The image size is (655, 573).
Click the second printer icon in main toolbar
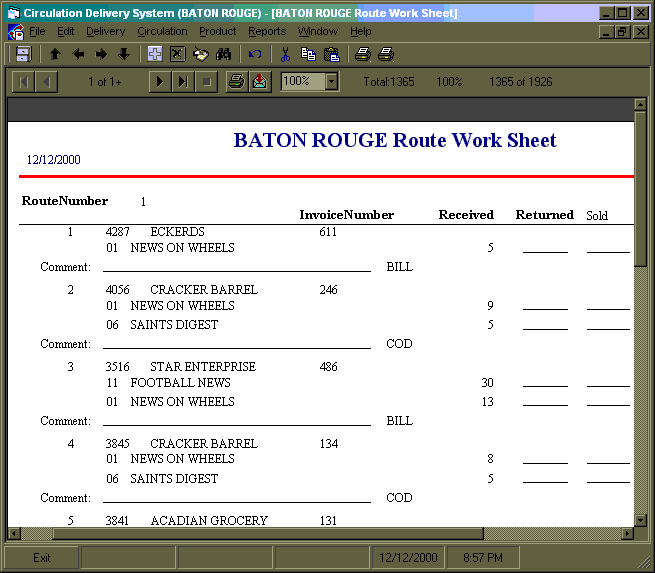coord(386,54)
